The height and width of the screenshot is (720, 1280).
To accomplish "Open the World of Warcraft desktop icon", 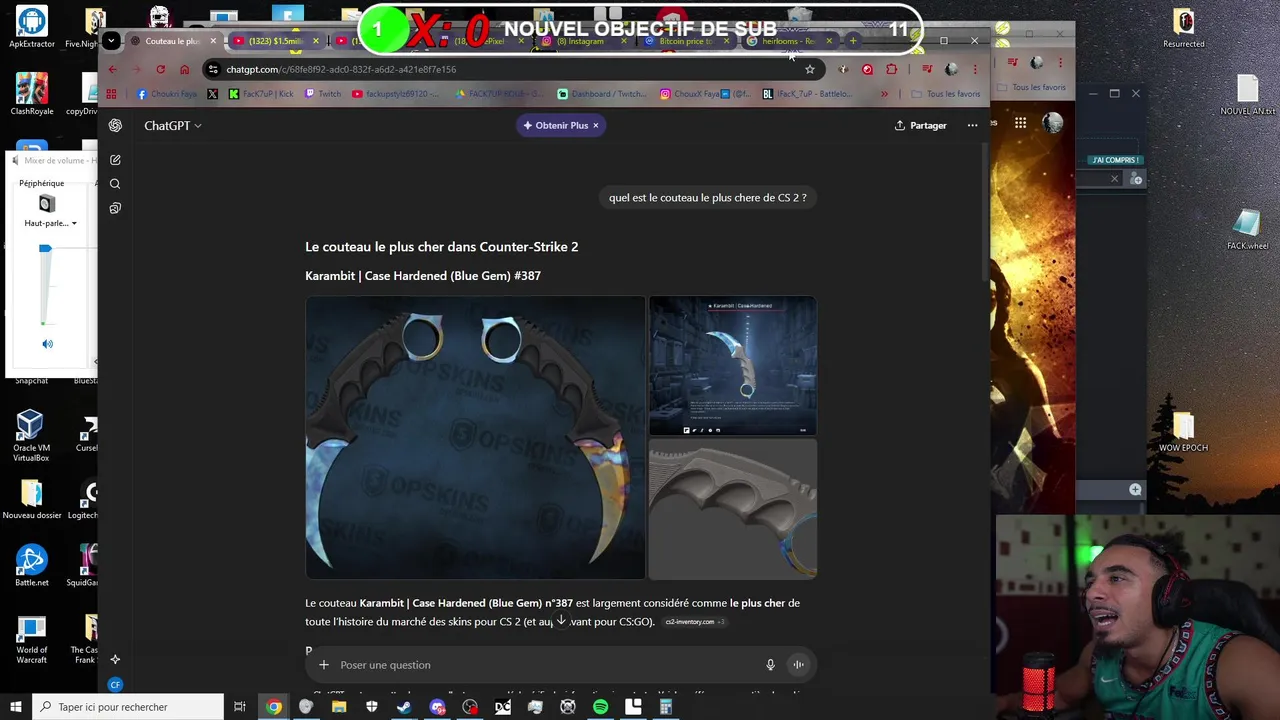I will tap(31, 641).
